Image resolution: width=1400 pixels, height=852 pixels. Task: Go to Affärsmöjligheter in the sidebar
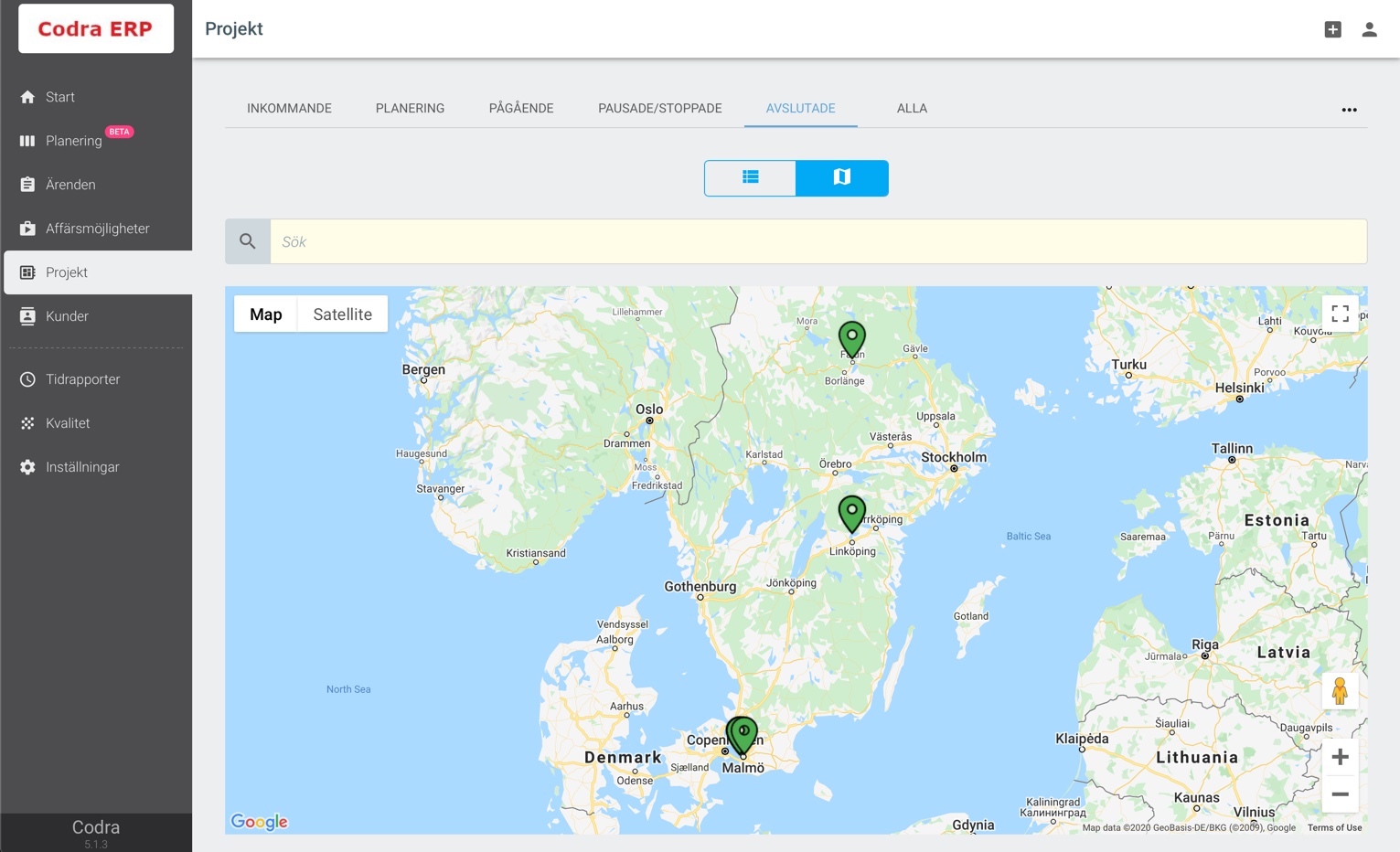coord(96,229)
